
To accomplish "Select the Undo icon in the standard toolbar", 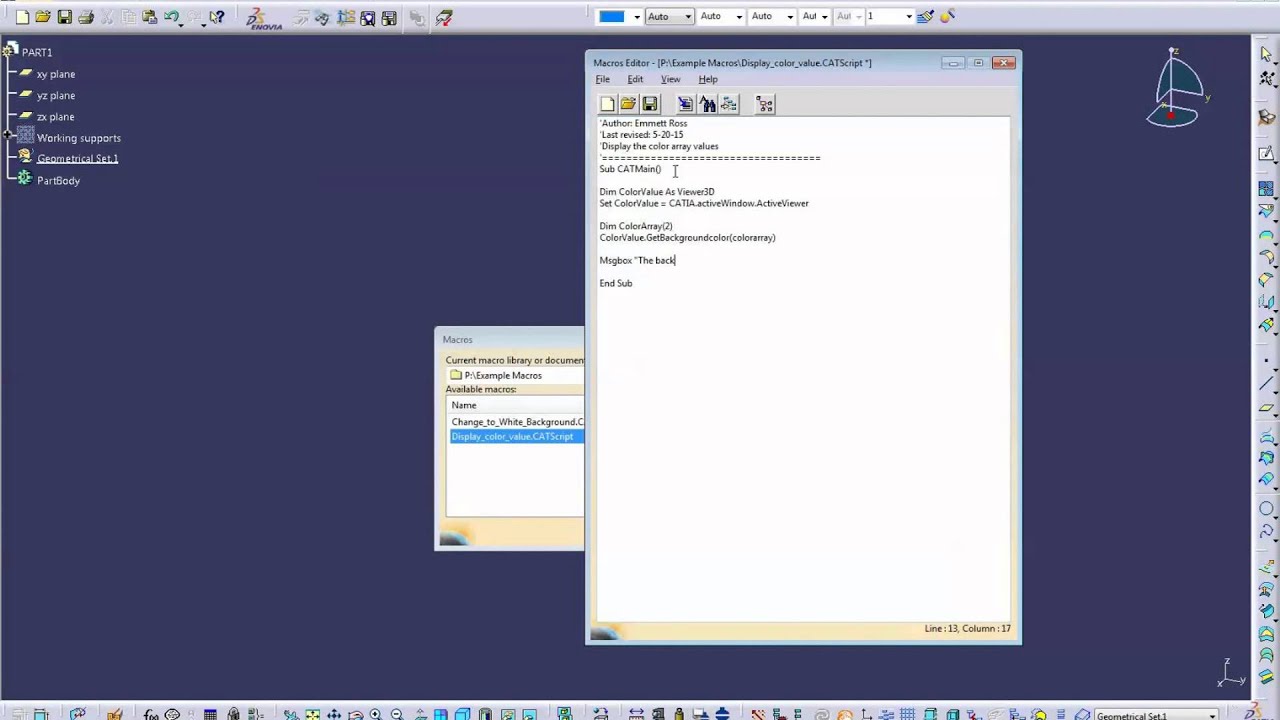I will click(x=169, y=16).
